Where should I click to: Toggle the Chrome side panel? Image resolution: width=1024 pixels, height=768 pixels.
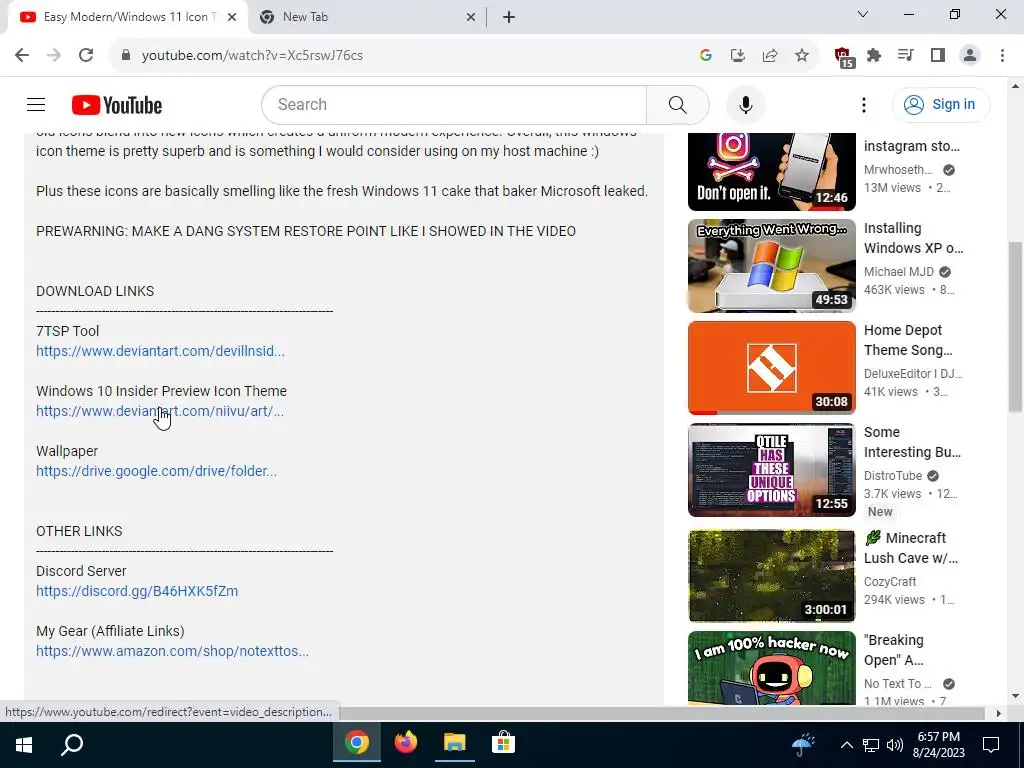point(938,56)
